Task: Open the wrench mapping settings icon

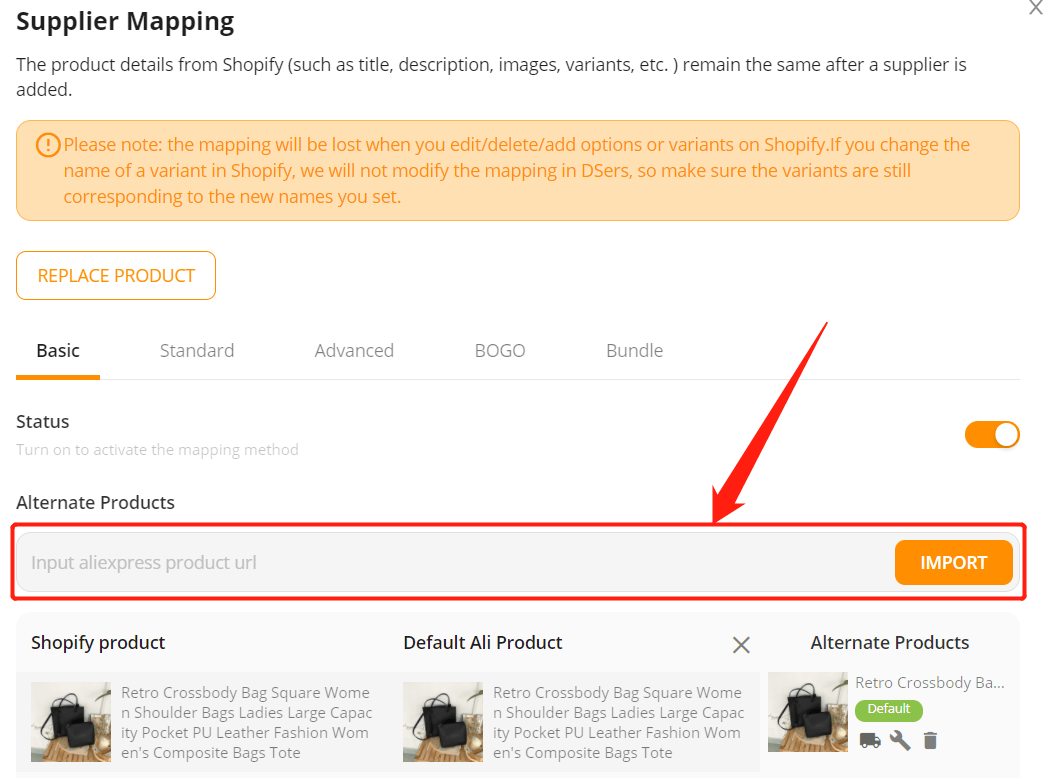Action: coord(900,741)
